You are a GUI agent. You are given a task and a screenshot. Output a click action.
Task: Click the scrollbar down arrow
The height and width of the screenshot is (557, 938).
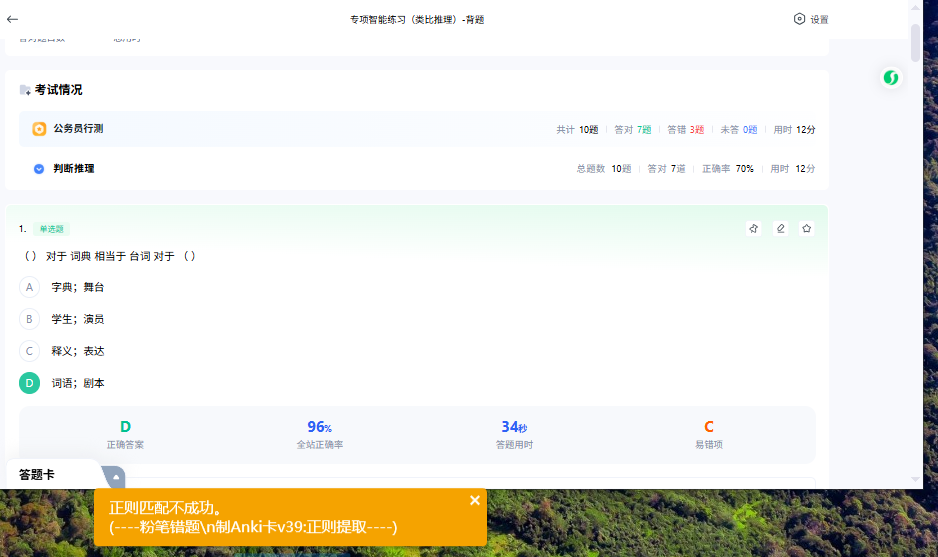pyautogui.click(x=915, y=479)
